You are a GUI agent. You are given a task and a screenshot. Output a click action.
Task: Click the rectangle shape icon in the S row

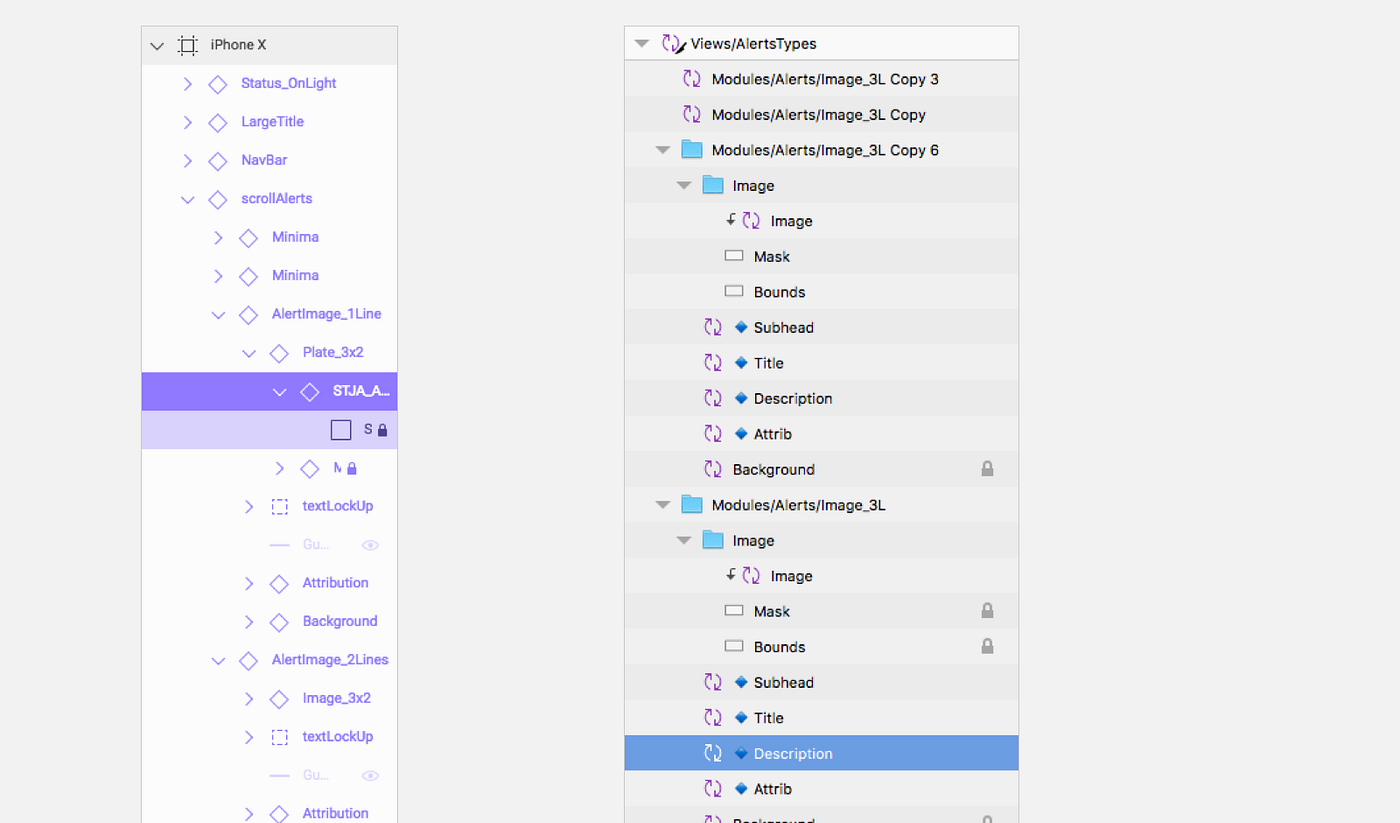(341, 430)
